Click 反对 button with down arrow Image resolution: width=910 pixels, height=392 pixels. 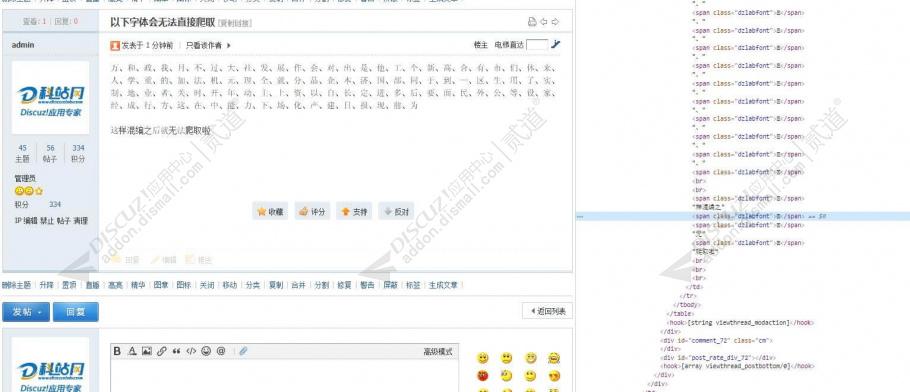[396, 211]
